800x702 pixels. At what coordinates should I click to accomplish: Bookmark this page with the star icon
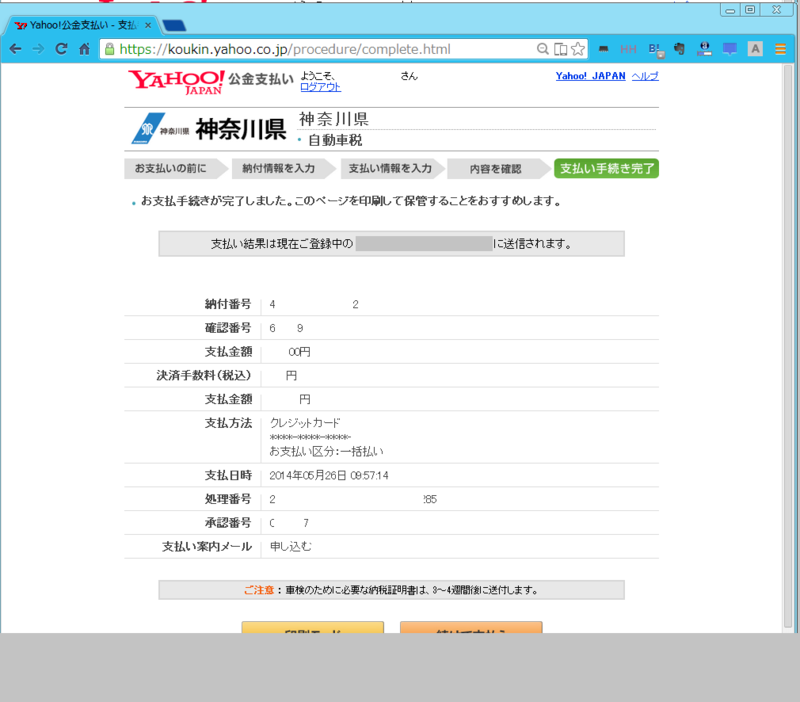578,49
